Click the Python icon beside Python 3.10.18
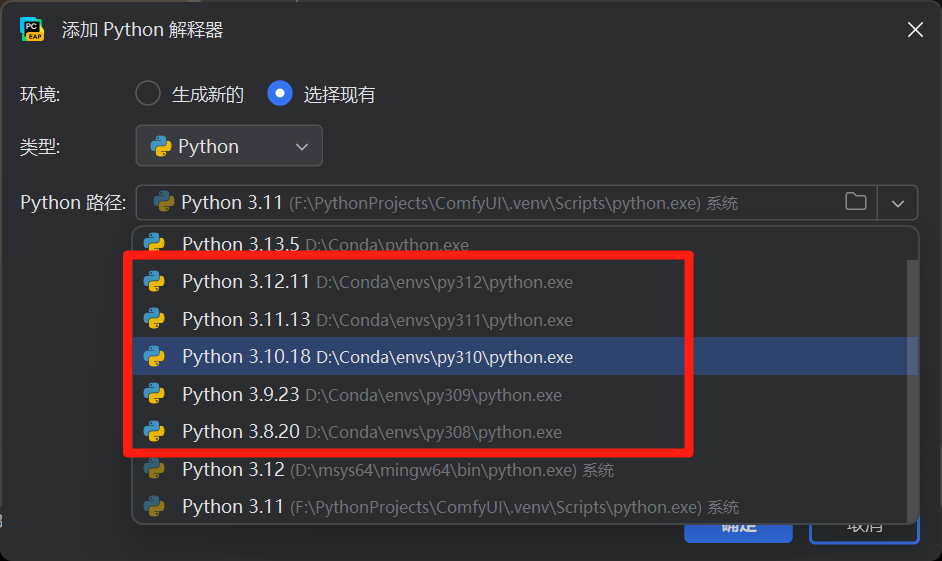 [154, 356]
